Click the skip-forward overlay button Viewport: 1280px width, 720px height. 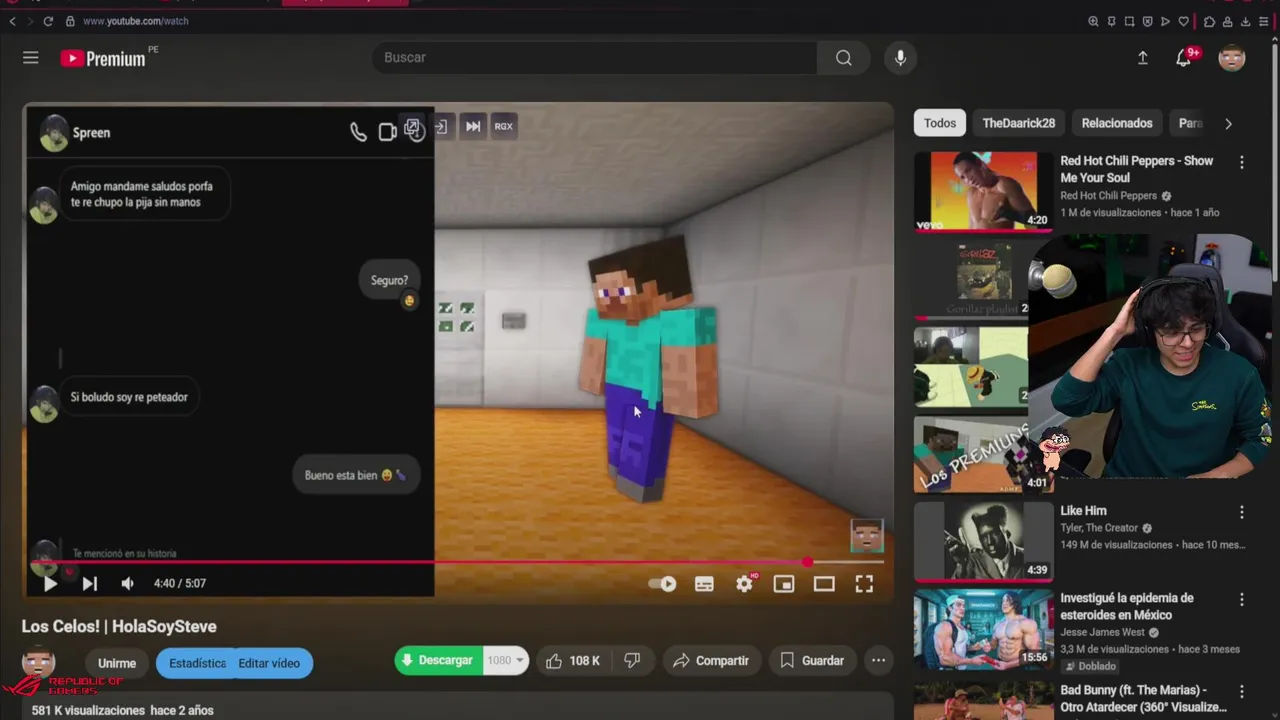tap(473, 126)
